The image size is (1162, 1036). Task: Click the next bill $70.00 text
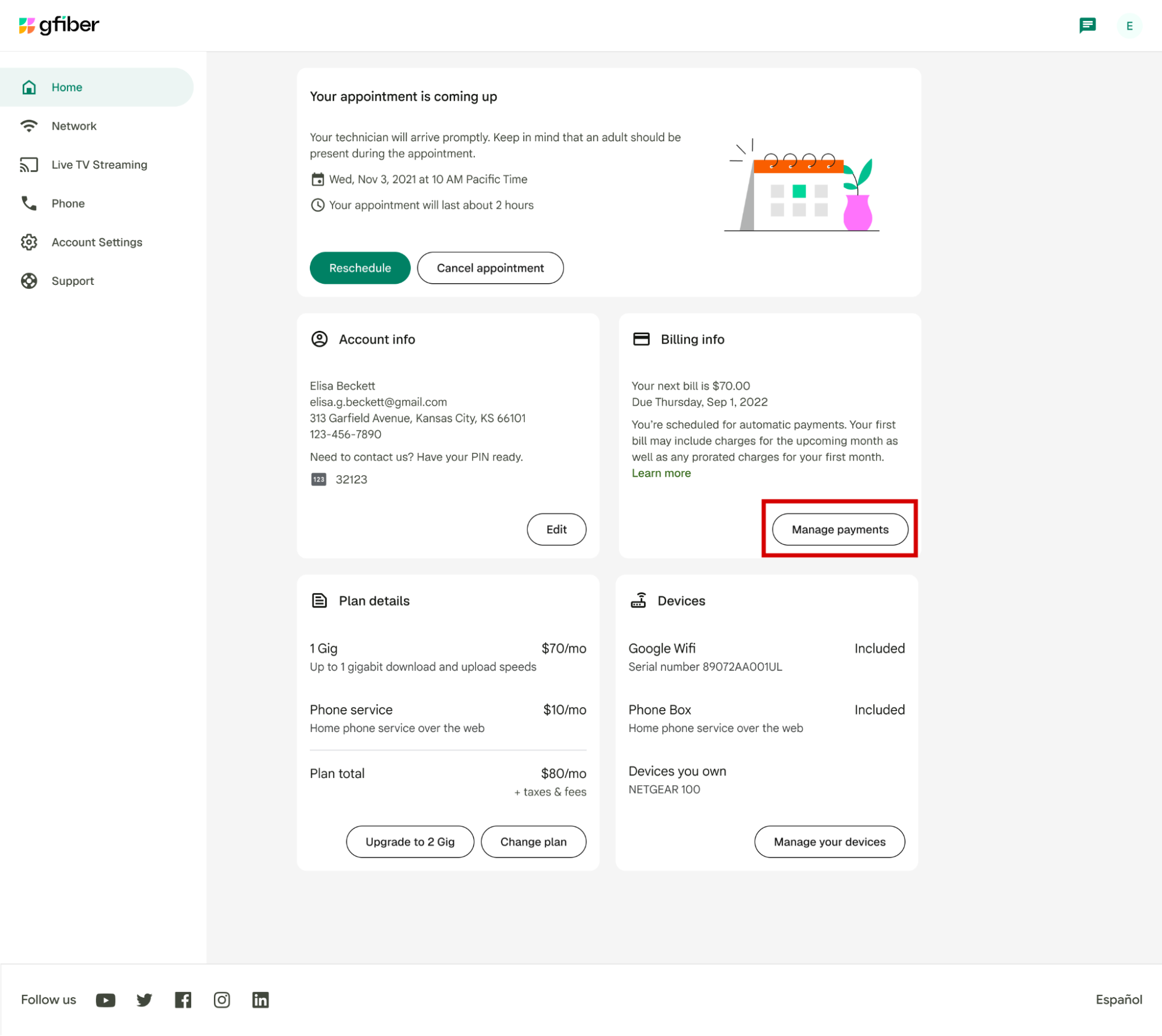click(x=691, y=385)
